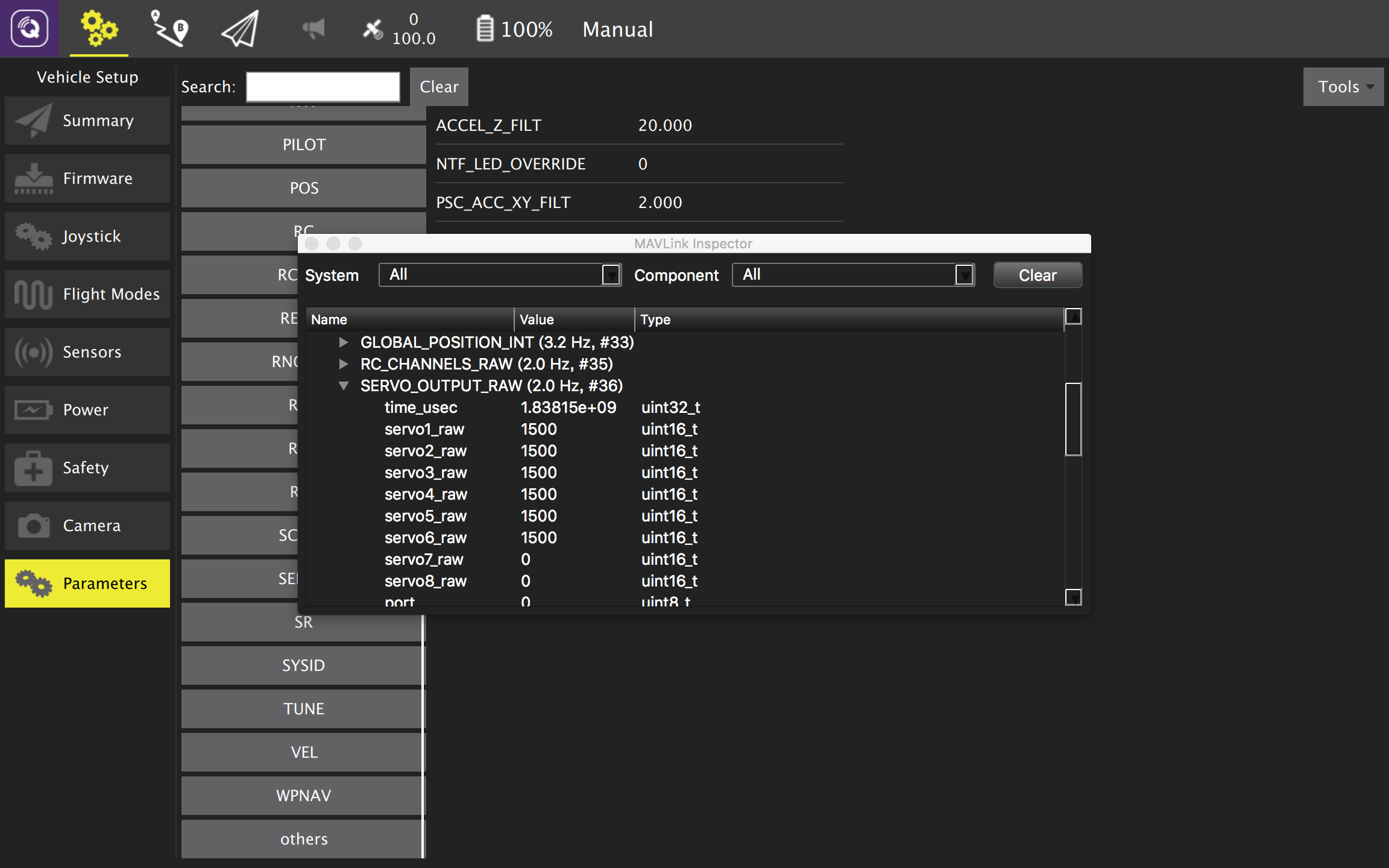Image resolution: width=1389 pixels, height=868 pixels.
Task: Open the Camera setup page
Action: (x=87, y=526)
